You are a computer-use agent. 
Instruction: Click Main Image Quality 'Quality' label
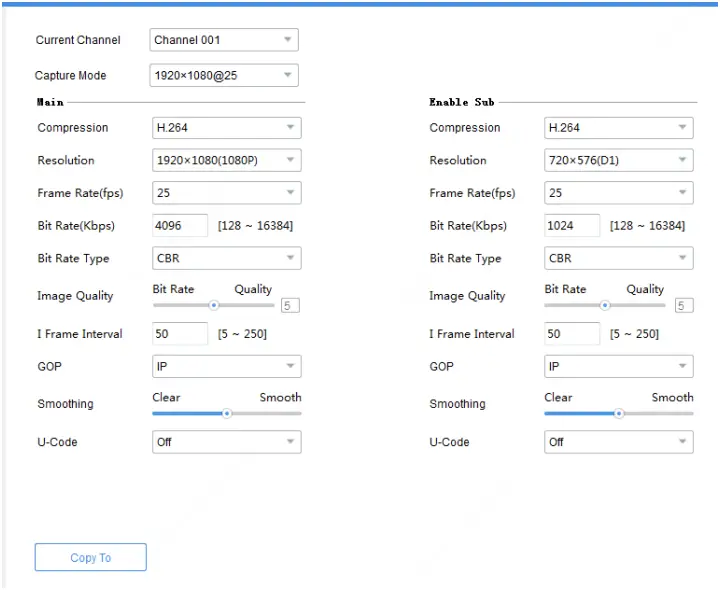click(253, 289)
